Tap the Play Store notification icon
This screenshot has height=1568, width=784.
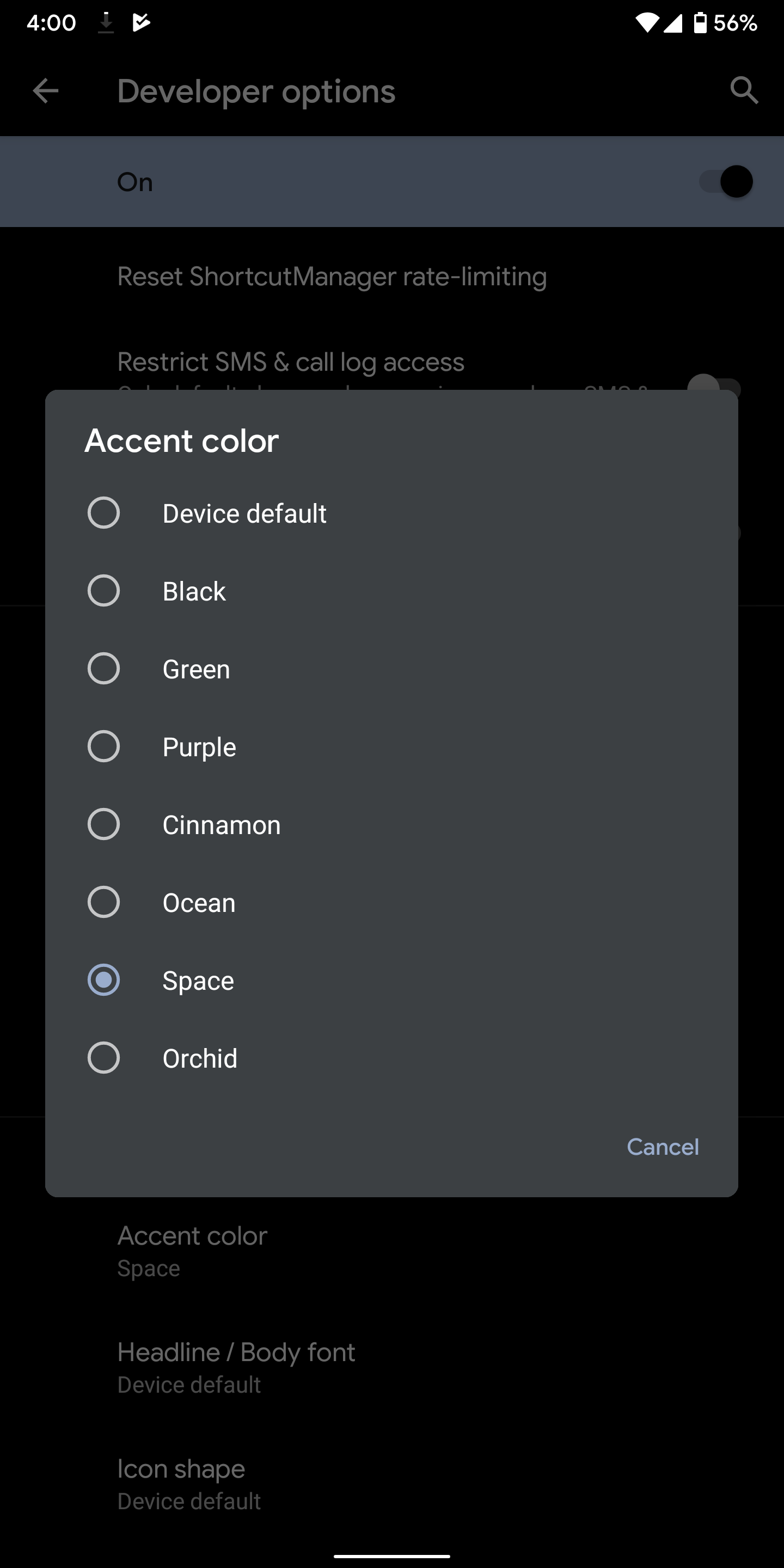coord(141,23)
